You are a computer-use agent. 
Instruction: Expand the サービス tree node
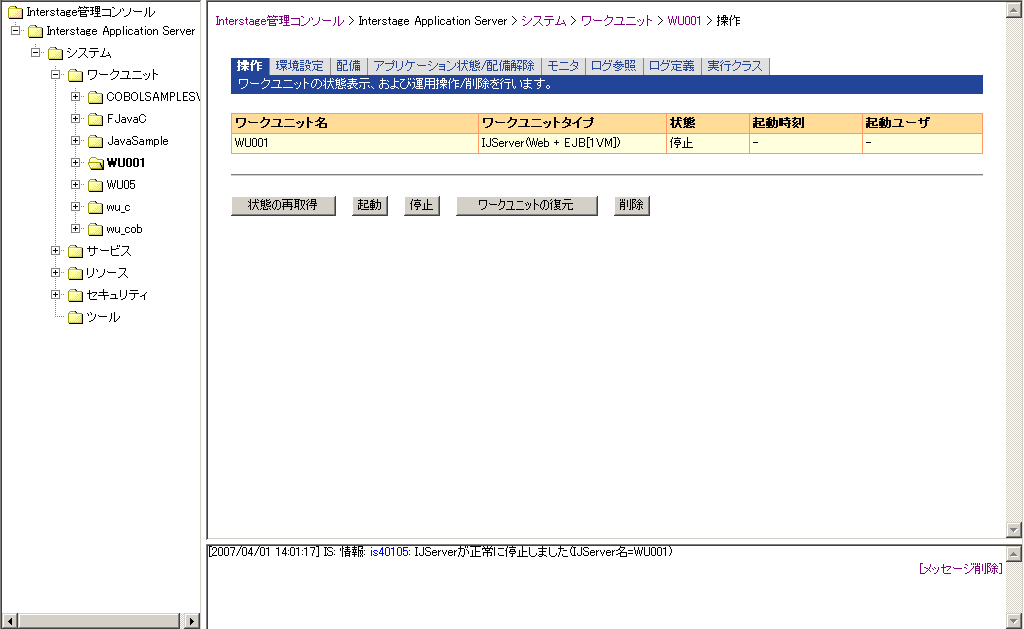[56, 251]
